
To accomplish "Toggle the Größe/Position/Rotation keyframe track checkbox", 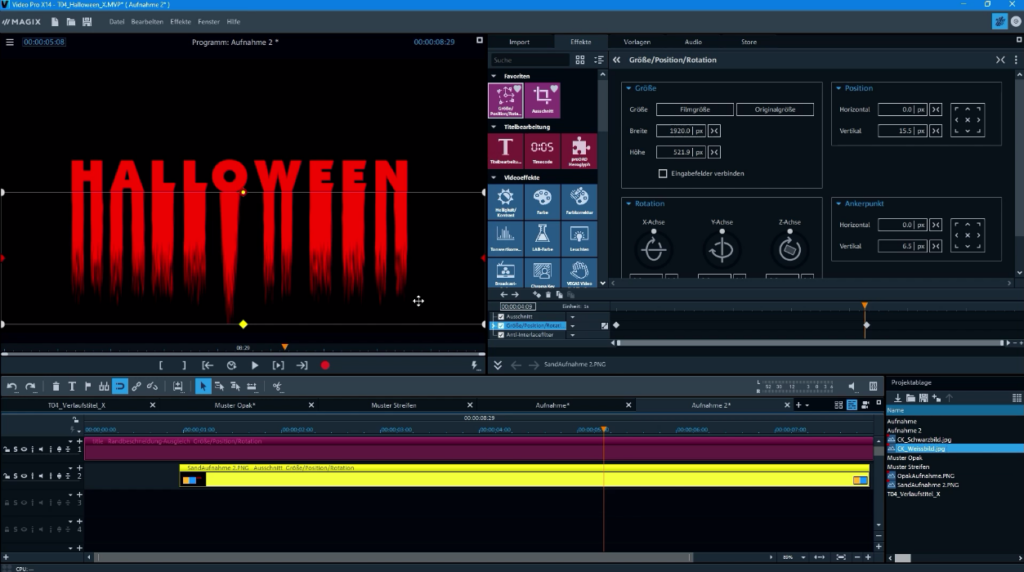I will click(501, 326).
